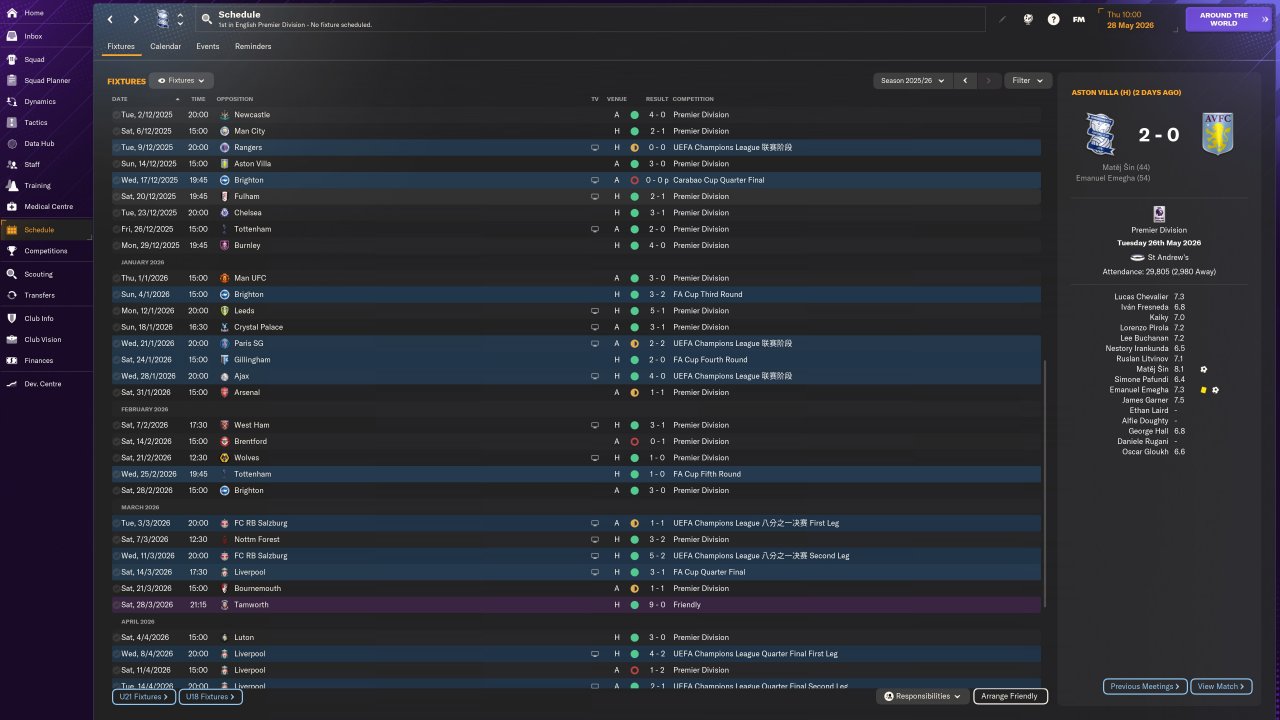
Task: Click the Opposition column header
Action: coord(234,99)
